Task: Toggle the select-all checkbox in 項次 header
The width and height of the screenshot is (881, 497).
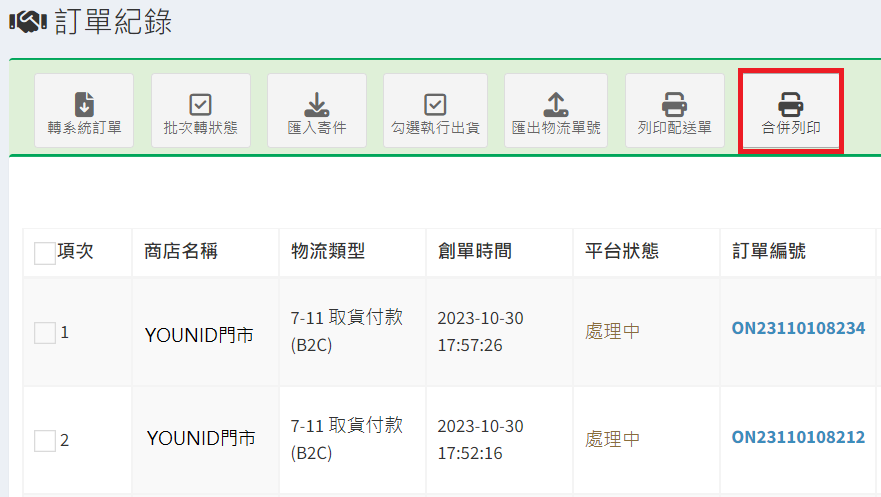Action: (45, 253)
